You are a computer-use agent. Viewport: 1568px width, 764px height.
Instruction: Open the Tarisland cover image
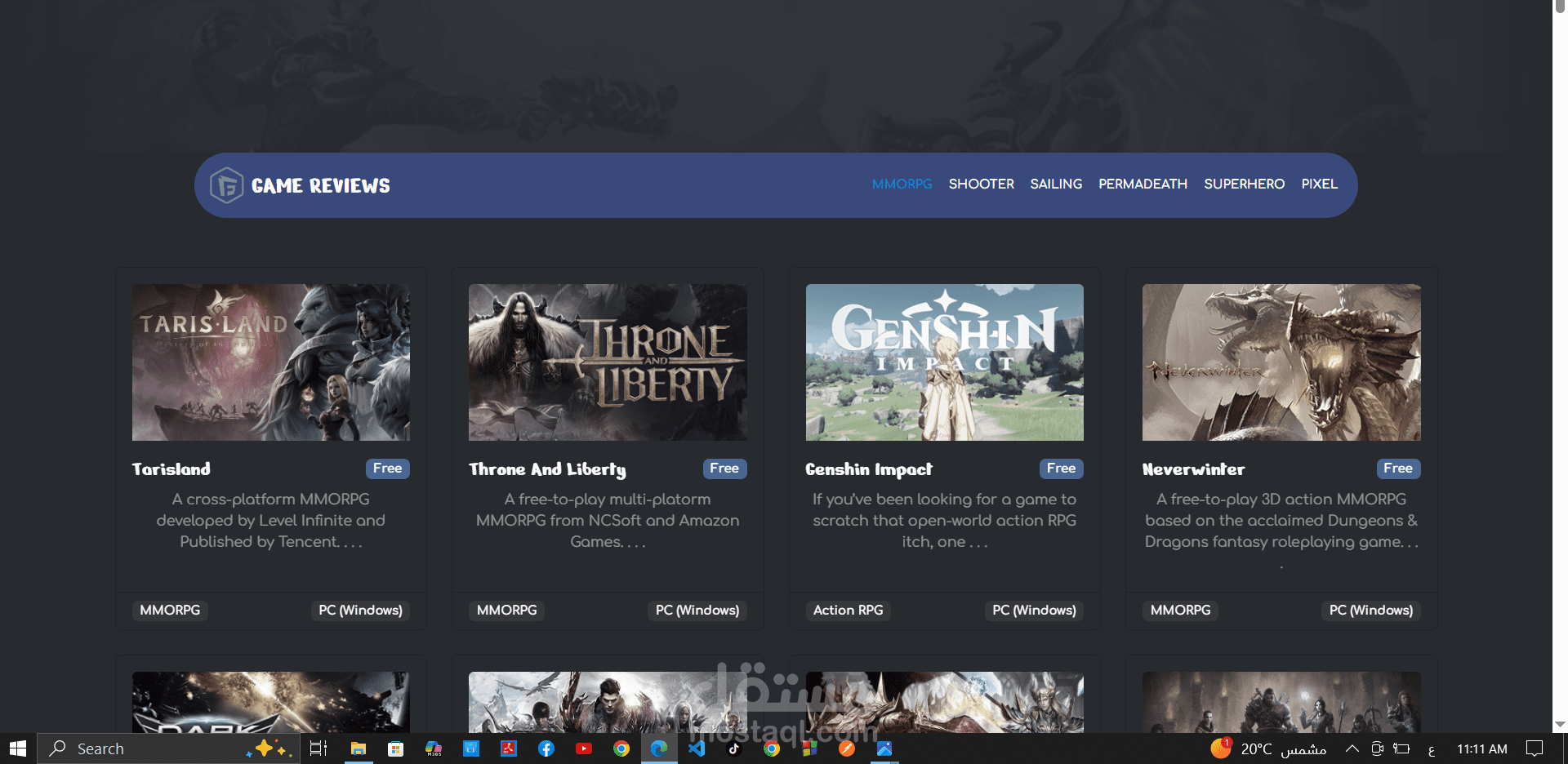point(271,362)
